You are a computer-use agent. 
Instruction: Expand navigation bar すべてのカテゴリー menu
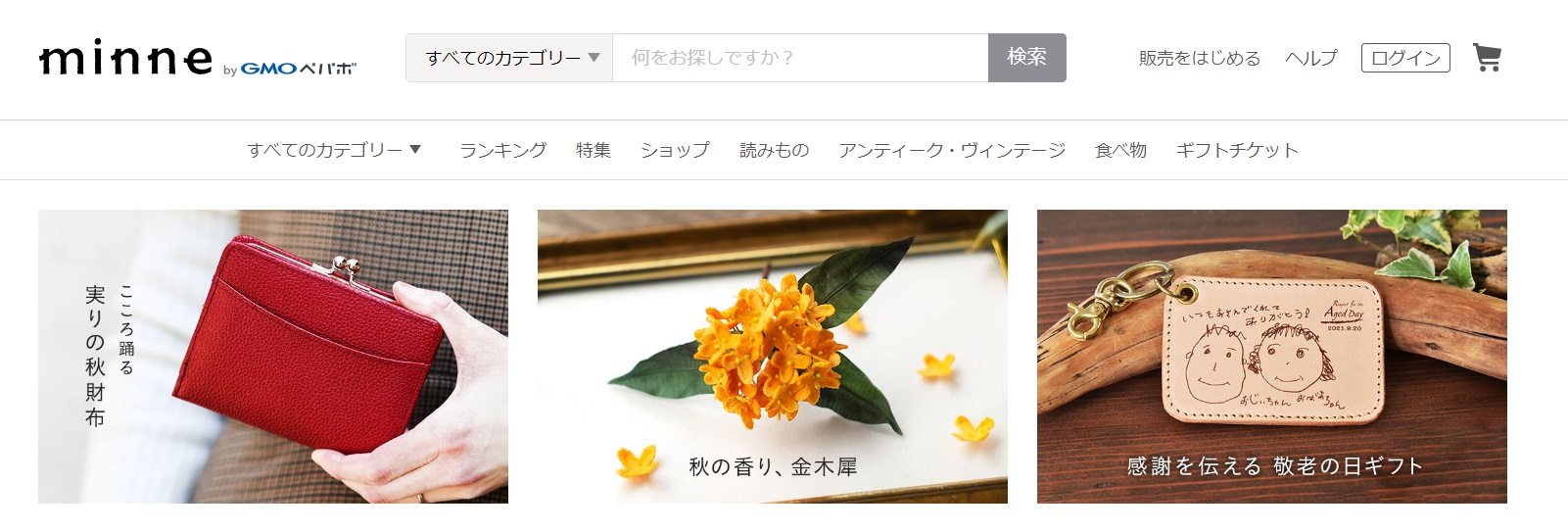(x=334, y=150)
